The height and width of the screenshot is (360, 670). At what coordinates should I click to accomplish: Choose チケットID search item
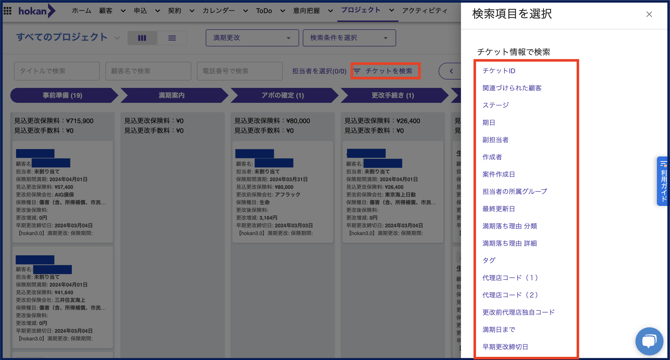[x=499, y=71]
